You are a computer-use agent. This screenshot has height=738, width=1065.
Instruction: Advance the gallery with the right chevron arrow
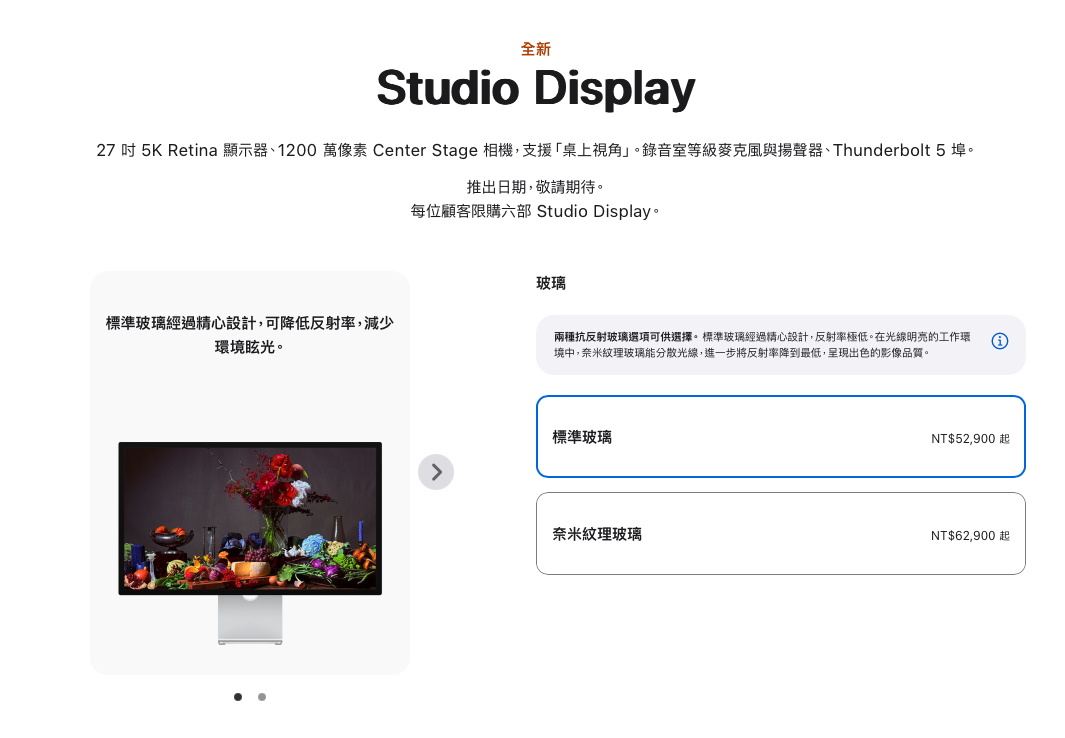[x=436, y=471]
